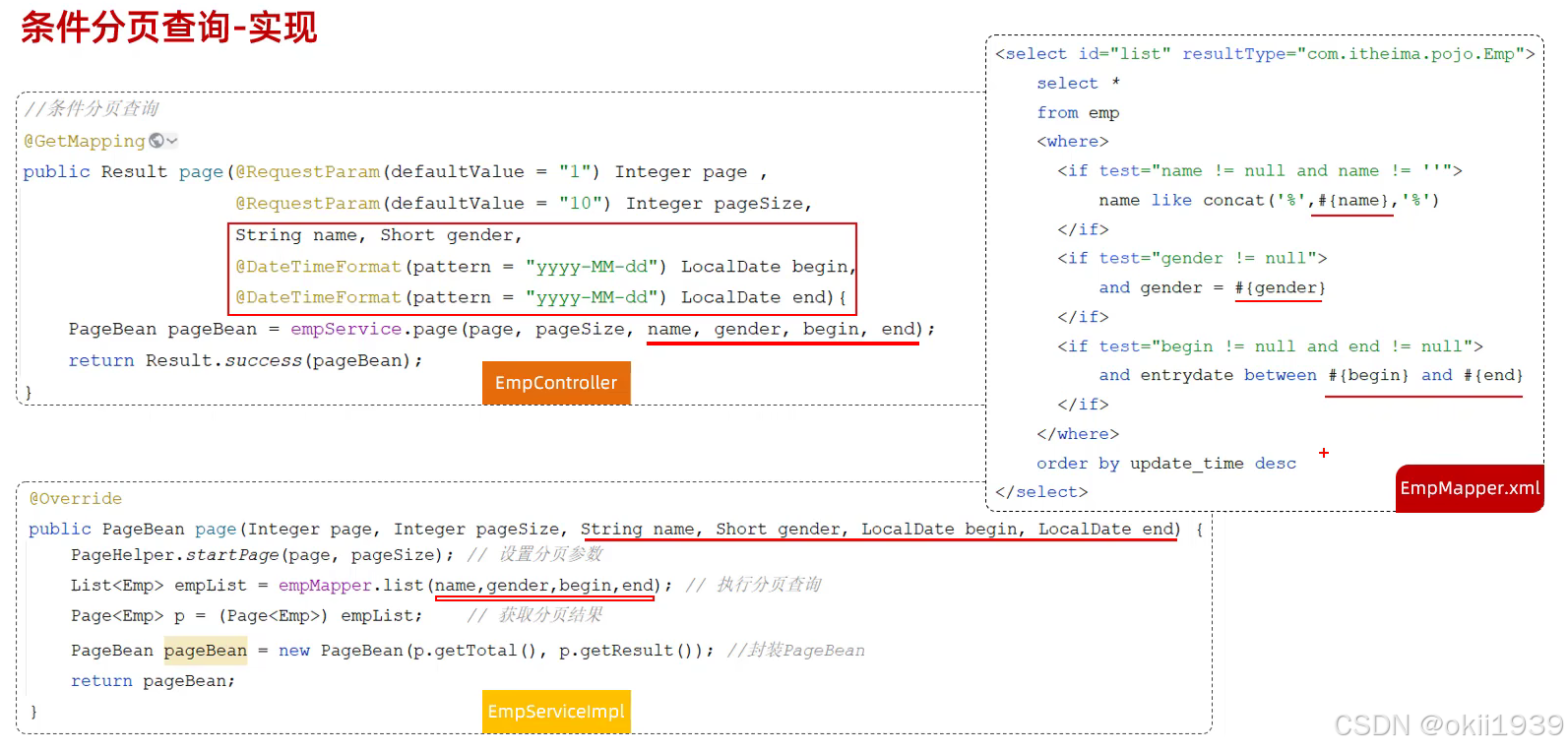
Task: Click the comment '// 获取分页结果'
Action: (535, 615)
